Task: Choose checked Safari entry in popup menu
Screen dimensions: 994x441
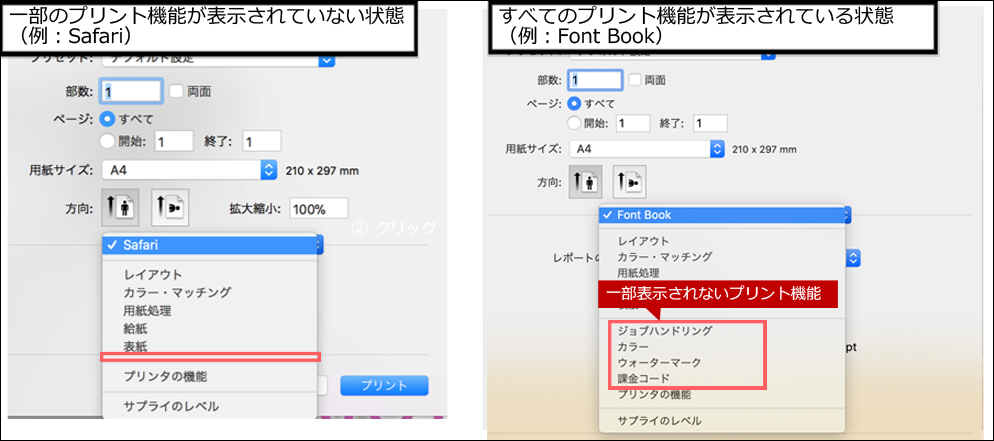Action: point(209,245)
